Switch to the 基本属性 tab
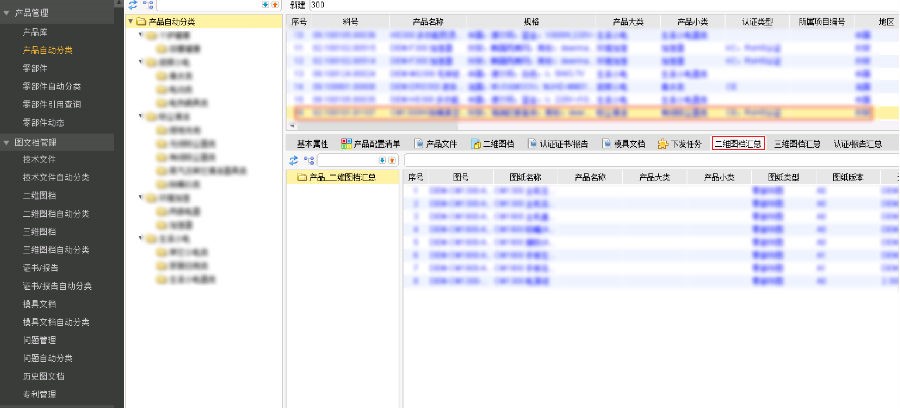 pos(312,144)
